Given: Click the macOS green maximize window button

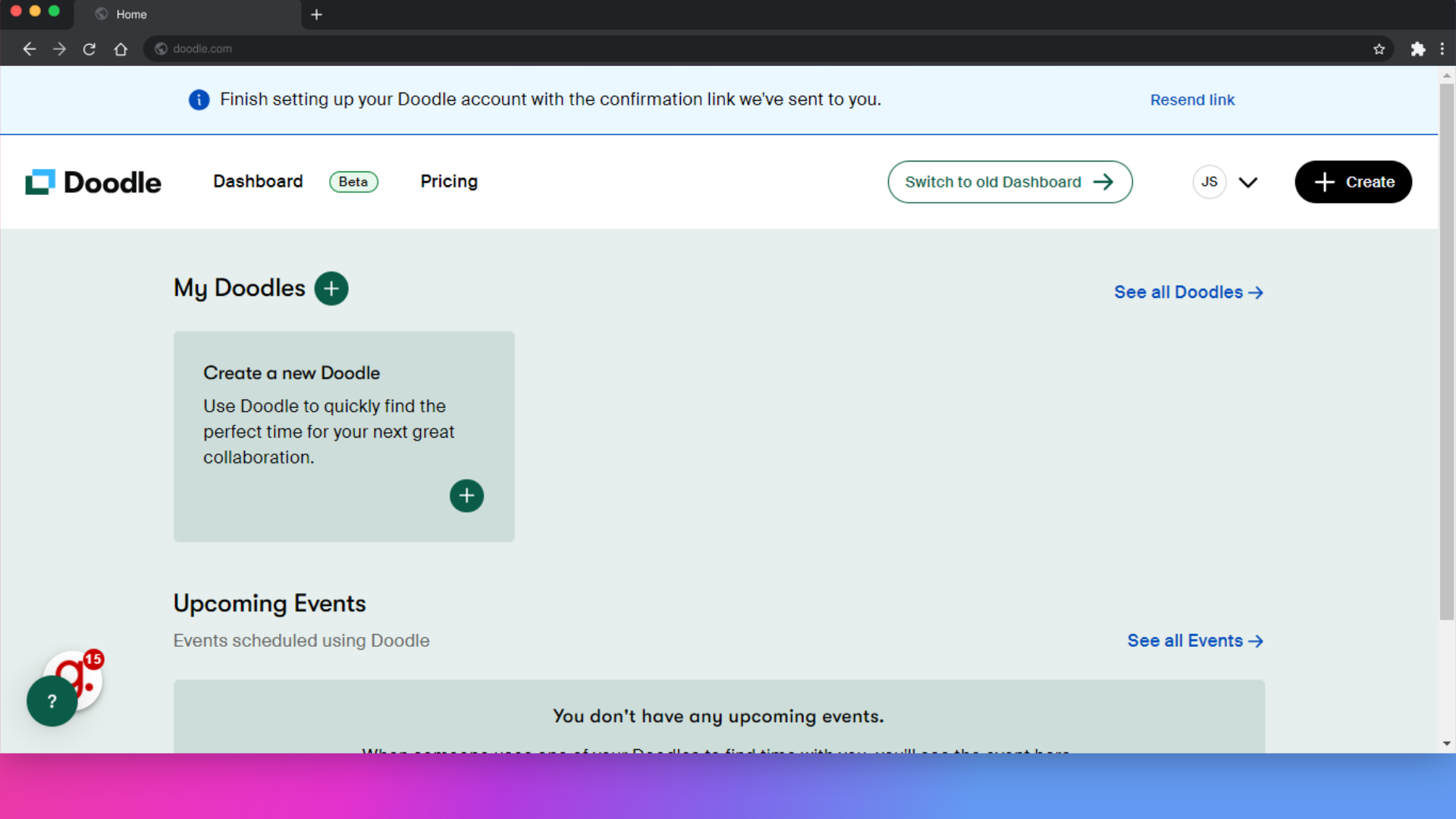Looking at the screenshot, I should [x=54, y=11].
